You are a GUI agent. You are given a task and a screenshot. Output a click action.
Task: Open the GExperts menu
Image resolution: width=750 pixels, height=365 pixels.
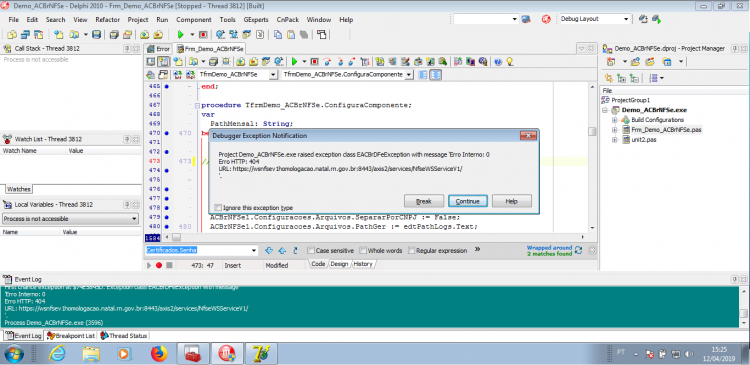tap(256, 20)
